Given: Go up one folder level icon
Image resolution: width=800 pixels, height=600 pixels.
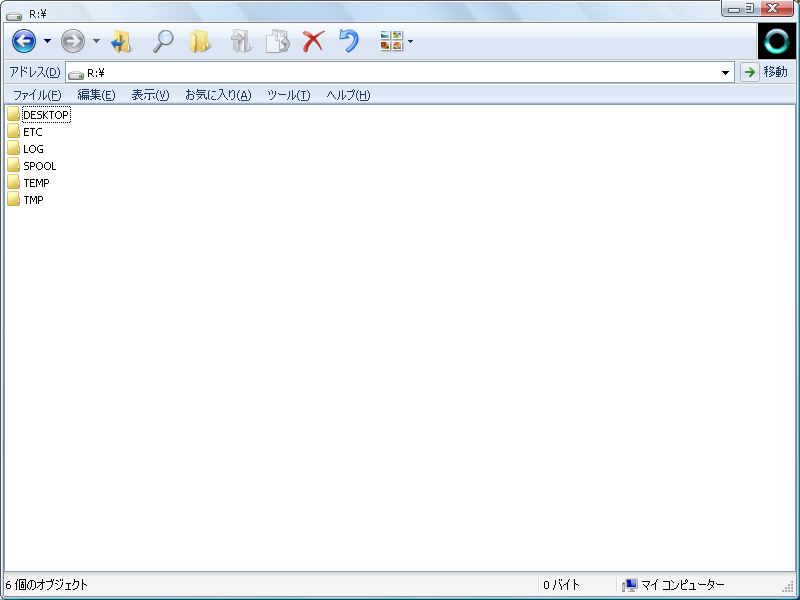Looking at the screenshot, I should coord(121,41).
